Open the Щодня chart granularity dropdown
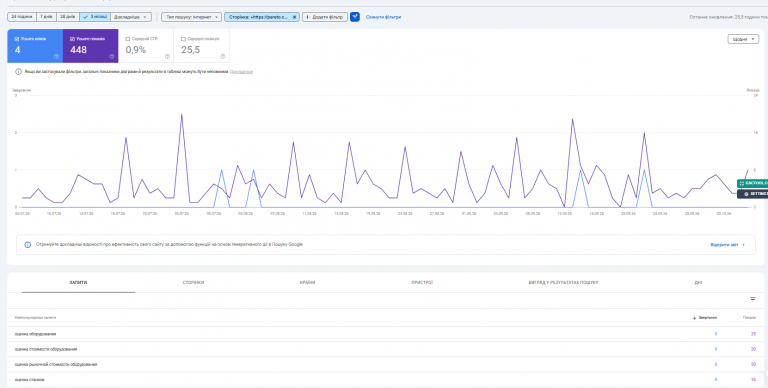 (x=743, y=39)
